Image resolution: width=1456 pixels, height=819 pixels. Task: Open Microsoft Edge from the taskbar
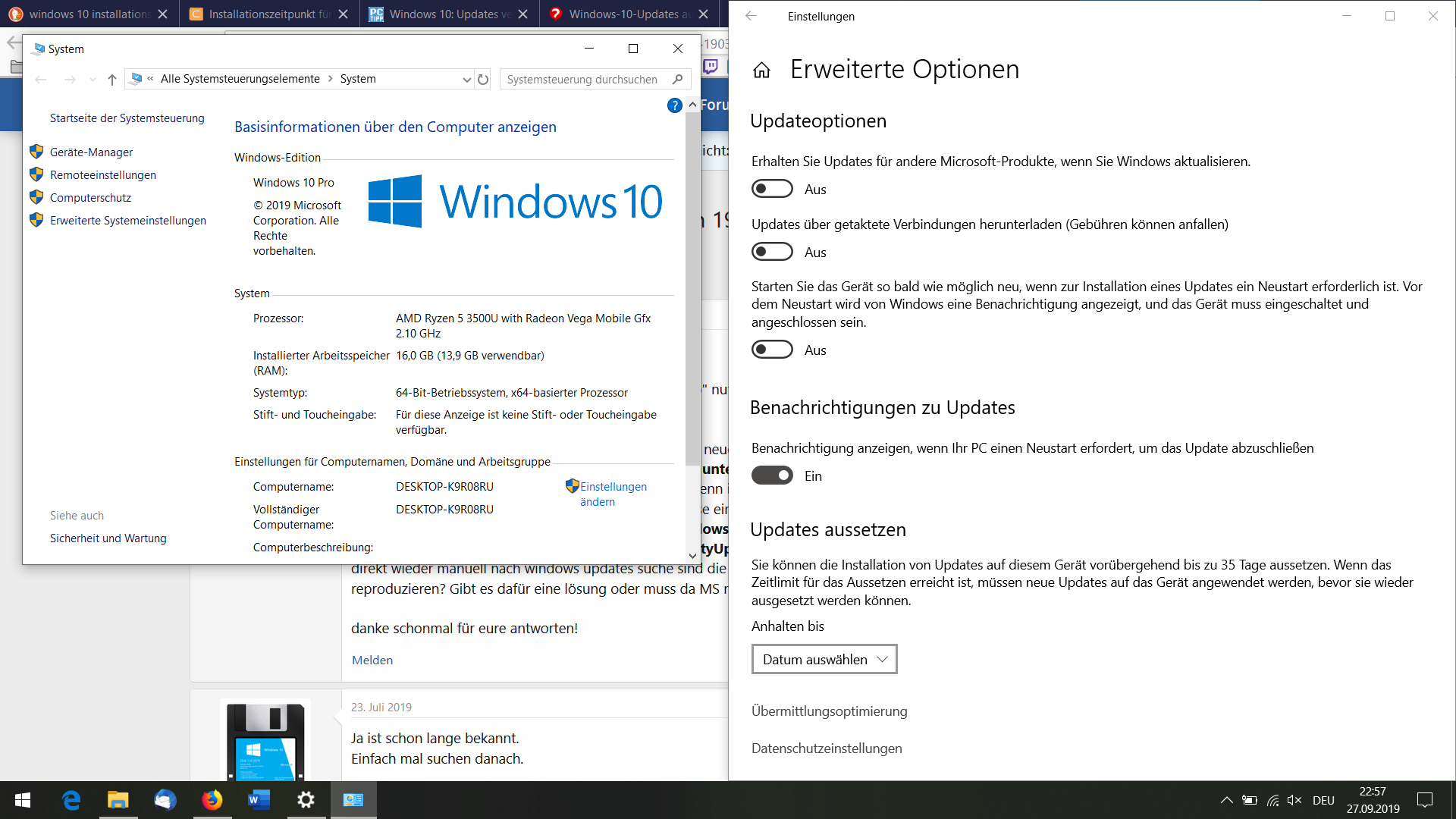point(71,799)
